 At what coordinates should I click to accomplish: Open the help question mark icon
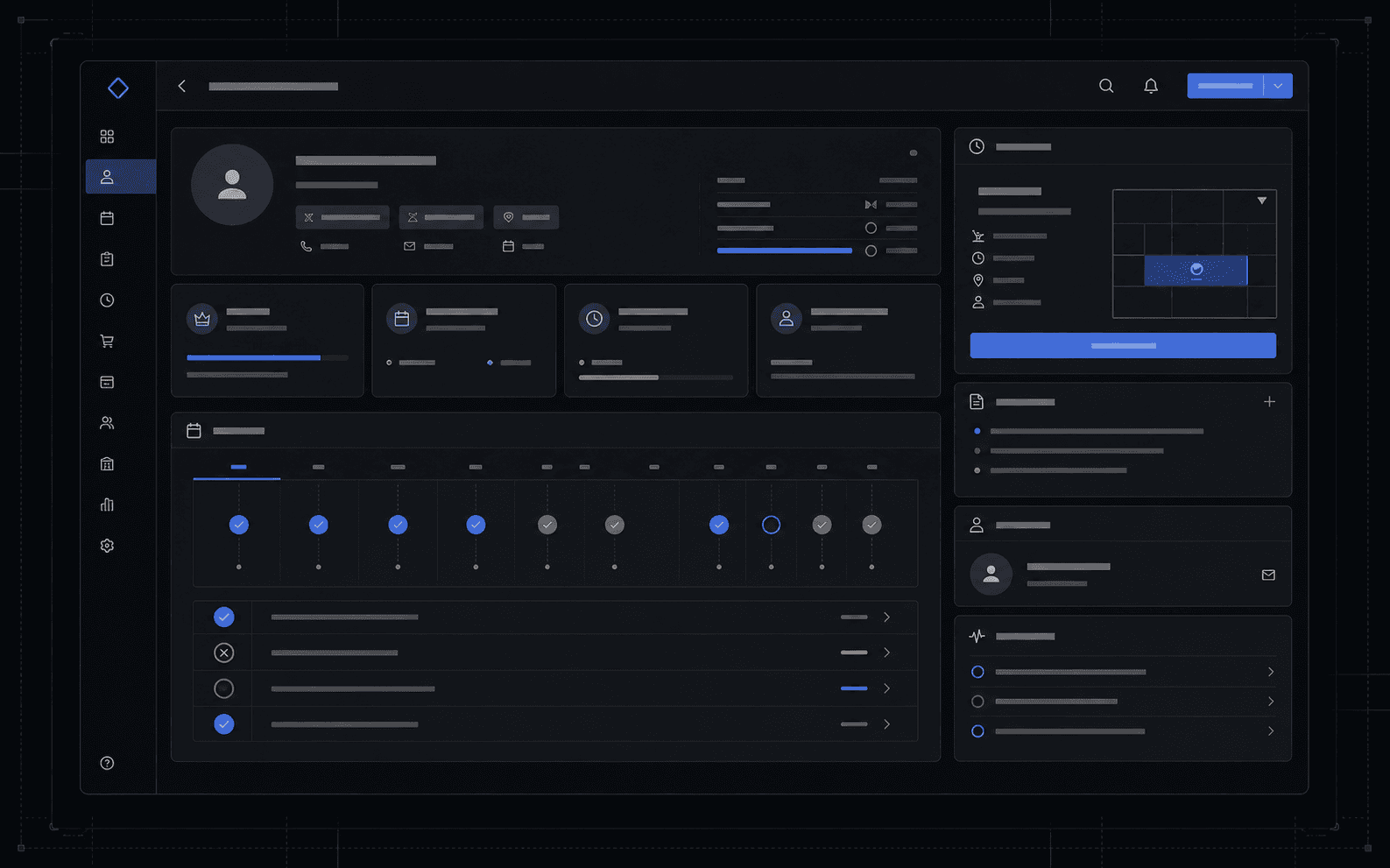pos(107,763)
